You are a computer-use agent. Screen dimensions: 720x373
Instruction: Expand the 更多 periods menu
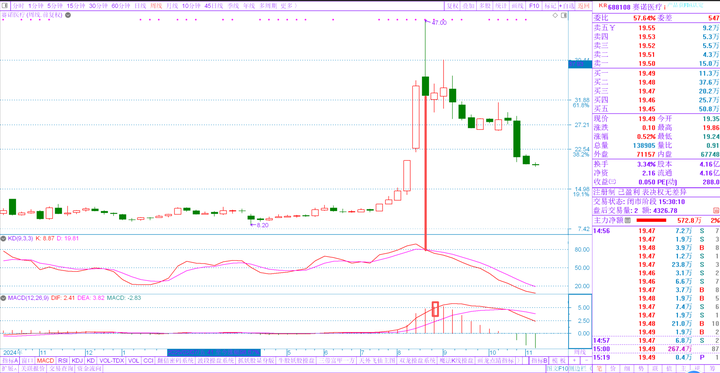tap(288, 6)
